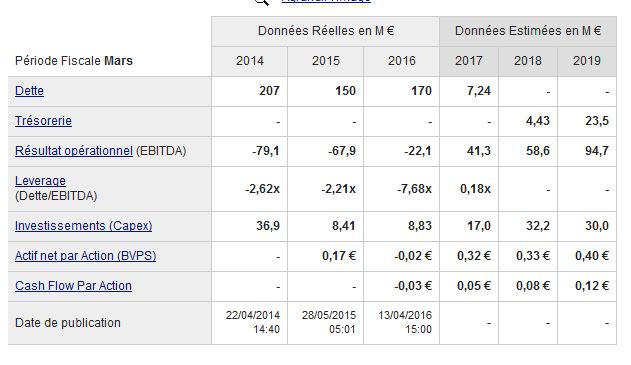Select the 2014 Dette value 207

pos(269,91)
